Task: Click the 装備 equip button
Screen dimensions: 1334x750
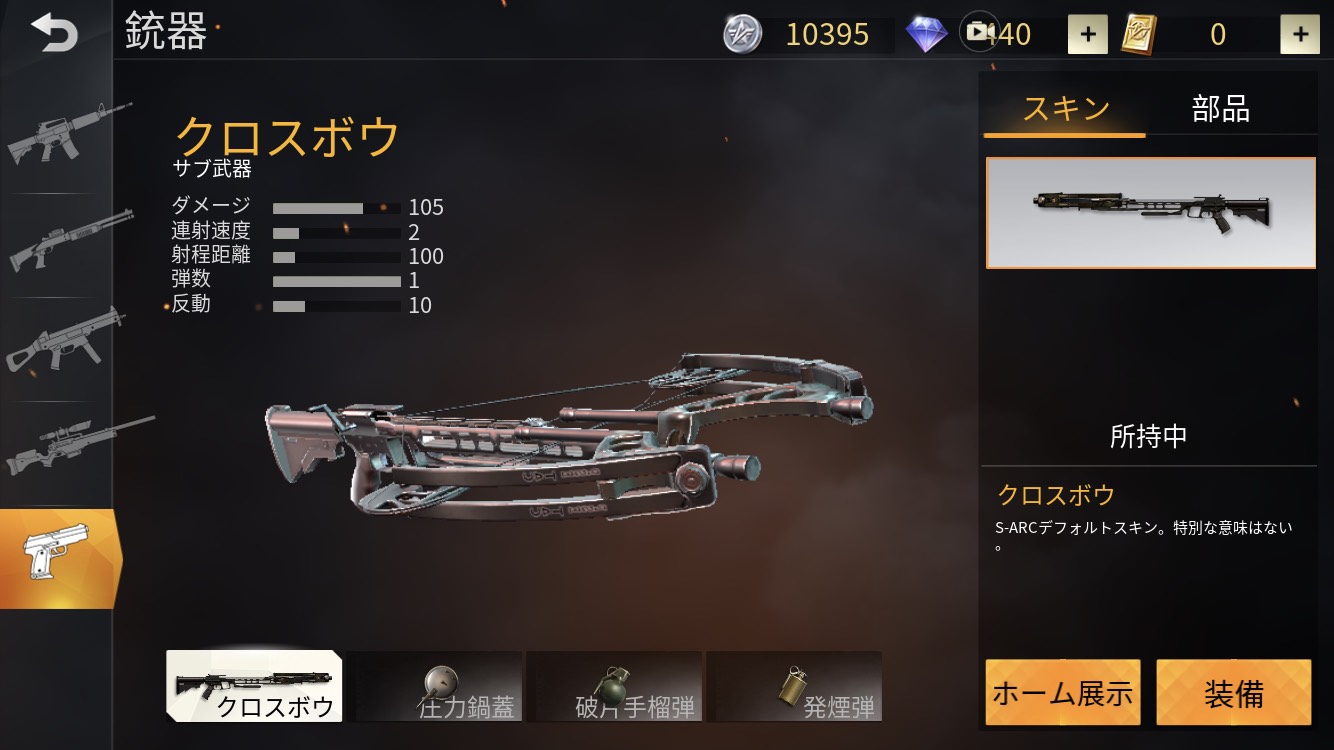Action: (1234, 692)
